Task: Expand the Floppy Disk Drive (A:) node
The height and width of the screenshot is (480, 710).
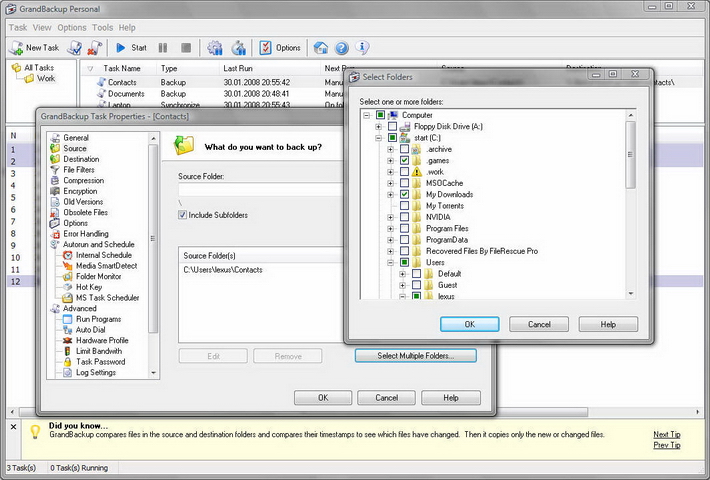Action: [379, 126]
